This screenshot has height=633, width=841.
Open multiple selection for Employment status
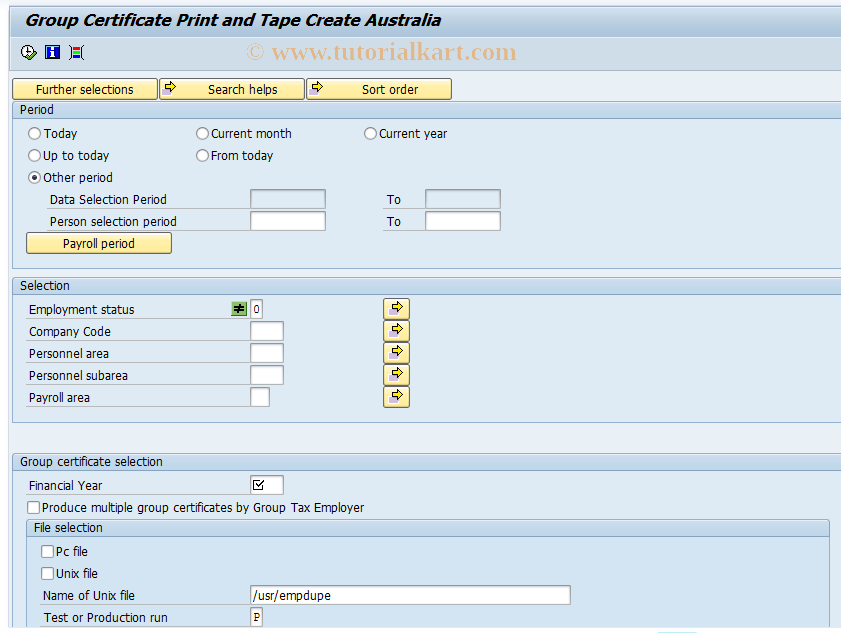point(396,308)
